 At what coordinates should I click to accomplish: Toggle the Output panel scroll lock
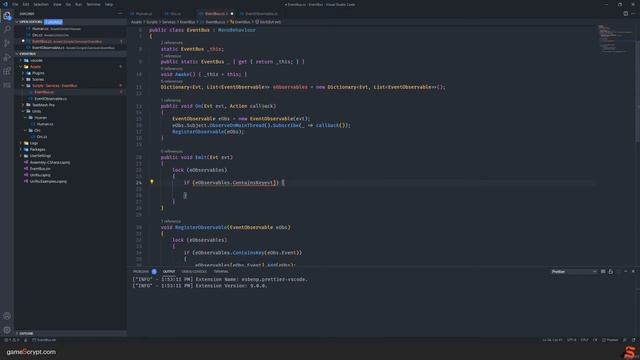pyautogui.click(x=611, y=271)
